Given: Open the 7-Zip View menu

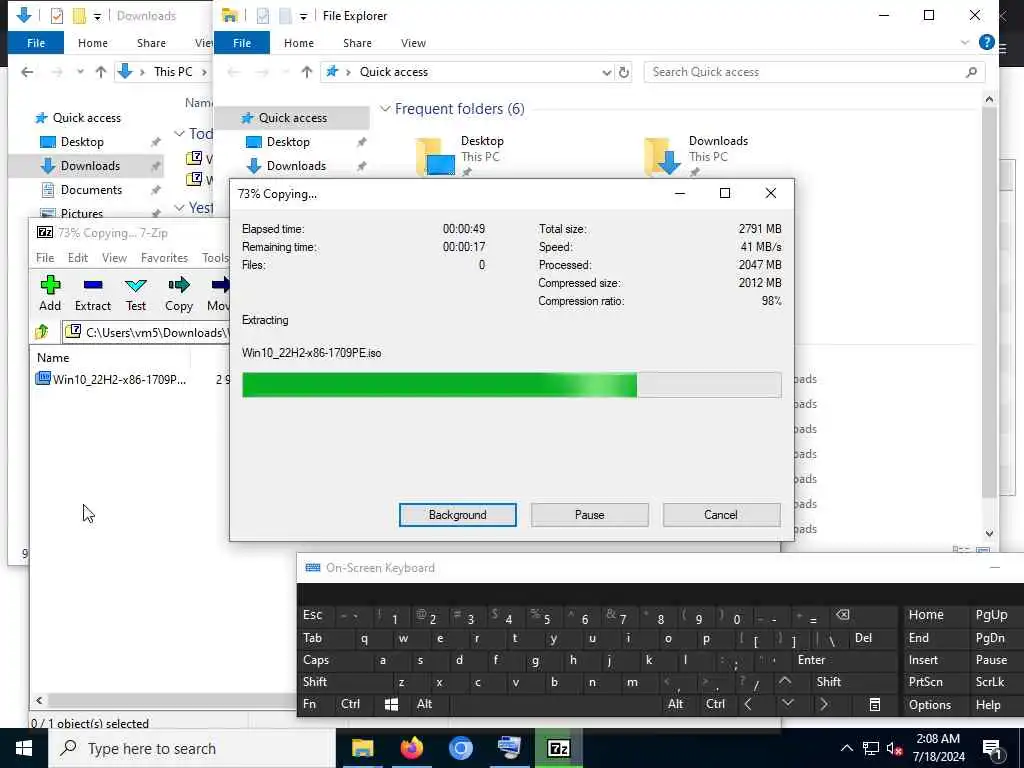Looking at the screenshot, I should [x=114, y=258].
